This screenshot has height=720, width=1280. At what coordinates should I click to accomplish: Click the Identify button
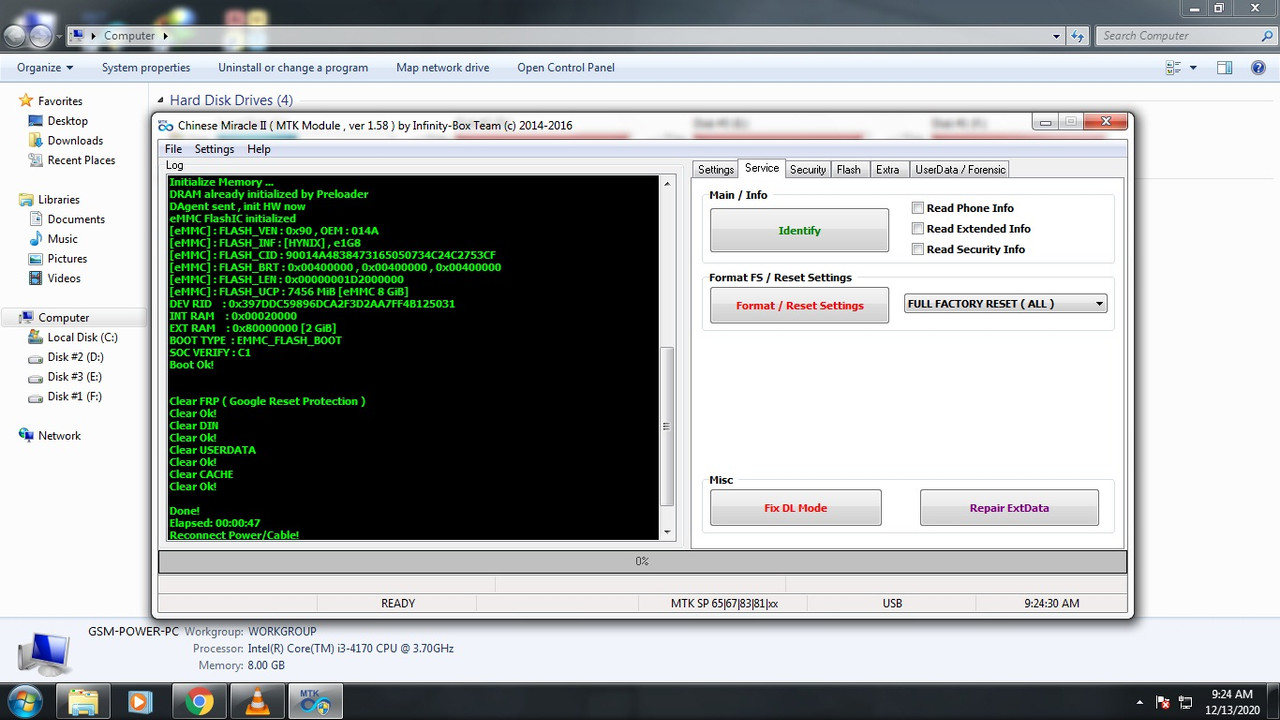[x=799, y=230]
